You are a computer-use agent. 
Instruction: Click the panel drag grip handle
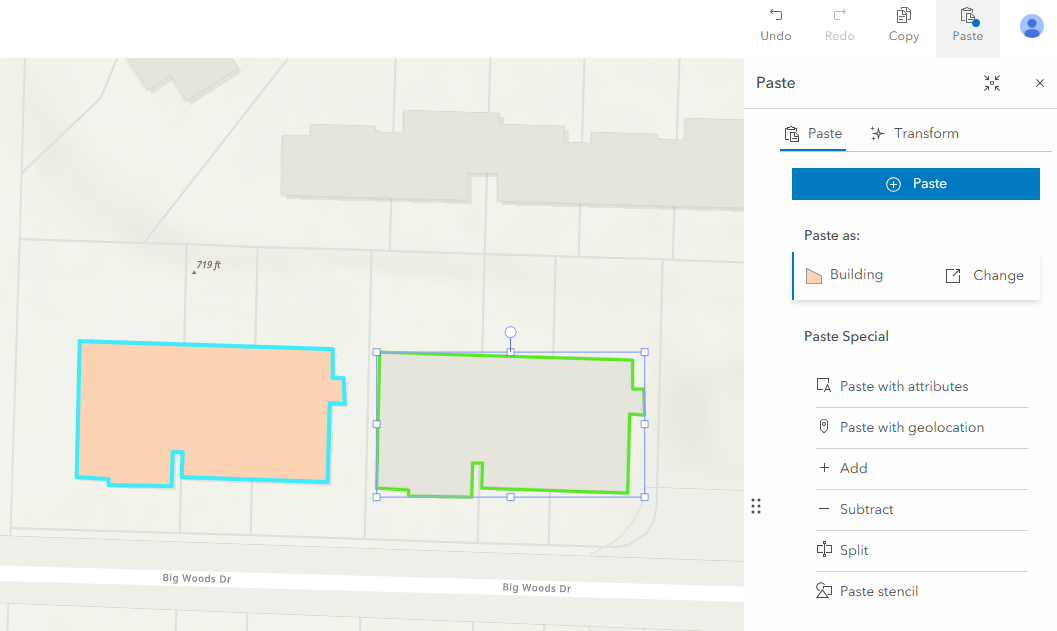[x=756, y=506]
